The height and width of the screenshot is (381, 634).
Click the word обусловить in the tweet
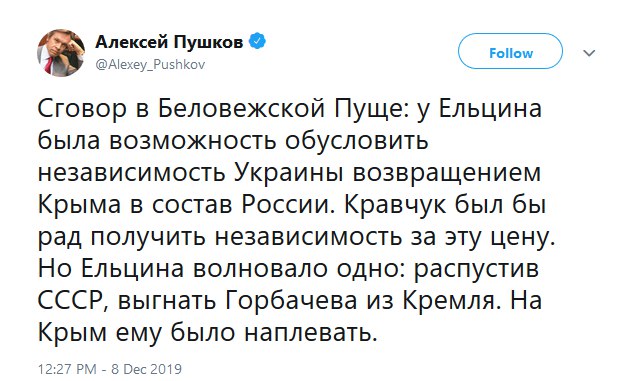coord(357,142)
